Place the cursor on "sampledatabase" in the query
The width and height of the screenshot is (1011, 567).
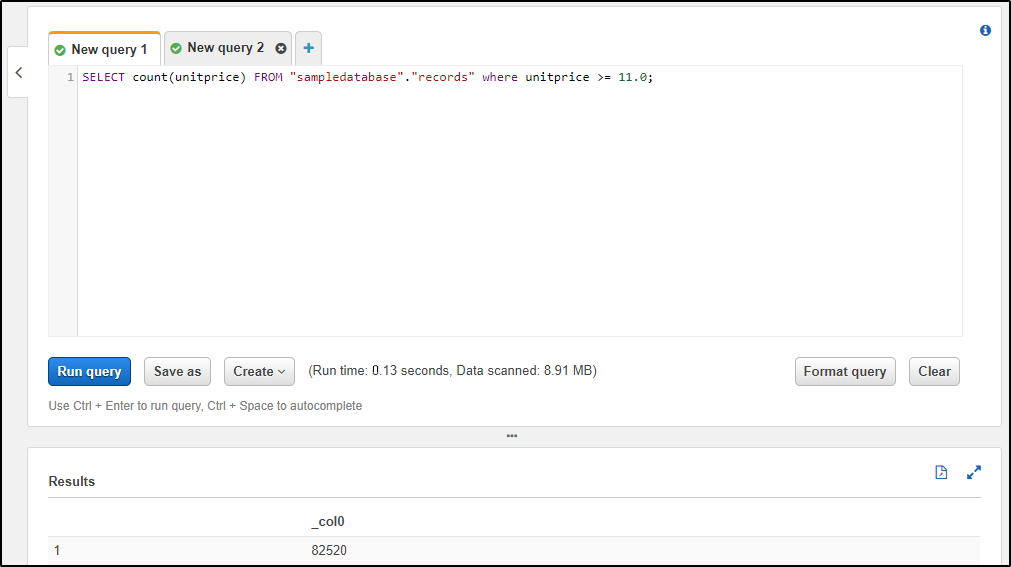click(338, 77)
